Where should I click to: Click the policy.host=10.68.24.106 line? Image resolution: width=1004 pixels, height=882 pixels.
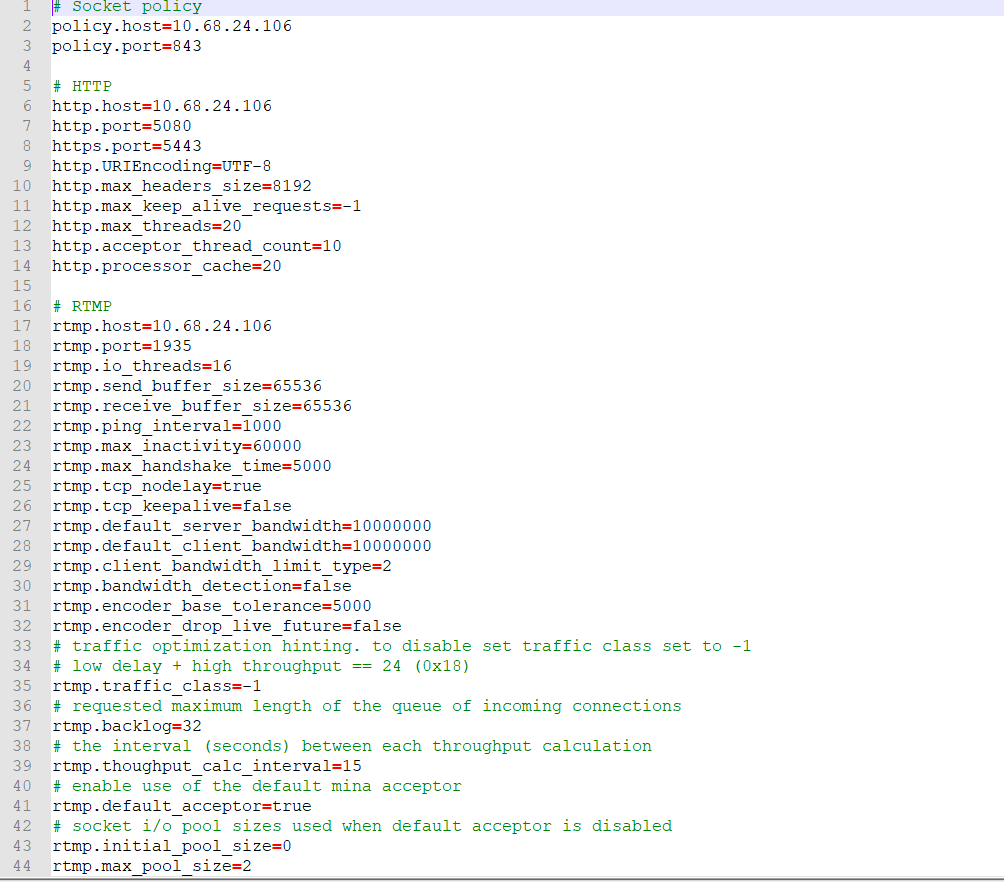point(172,26)
